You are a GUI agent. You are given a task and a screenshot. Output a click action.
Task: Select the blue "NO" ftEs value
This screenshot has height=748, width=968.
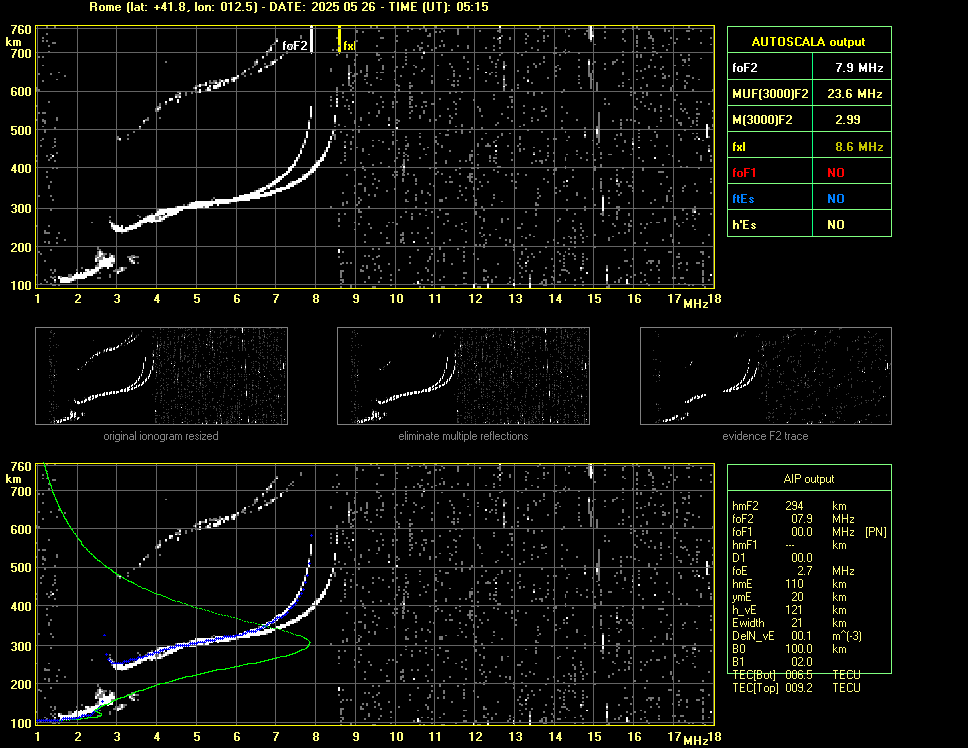tap(836, 199)
